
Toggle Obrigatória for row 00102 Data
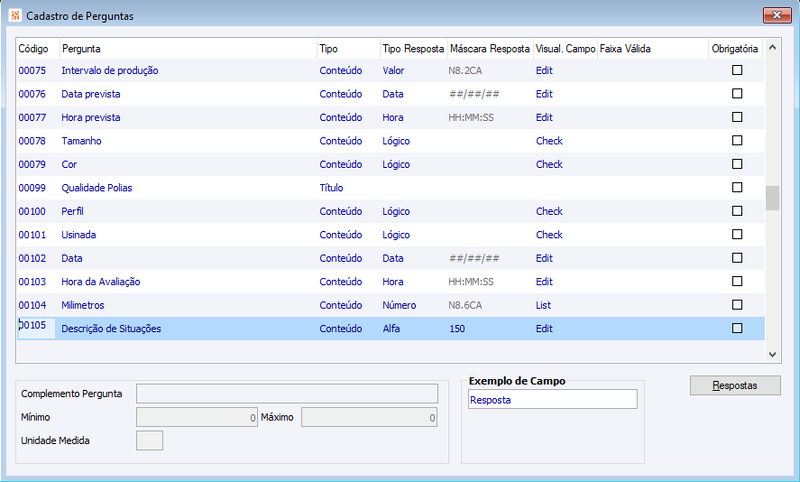pyautogui.click(x=737, y=258)
